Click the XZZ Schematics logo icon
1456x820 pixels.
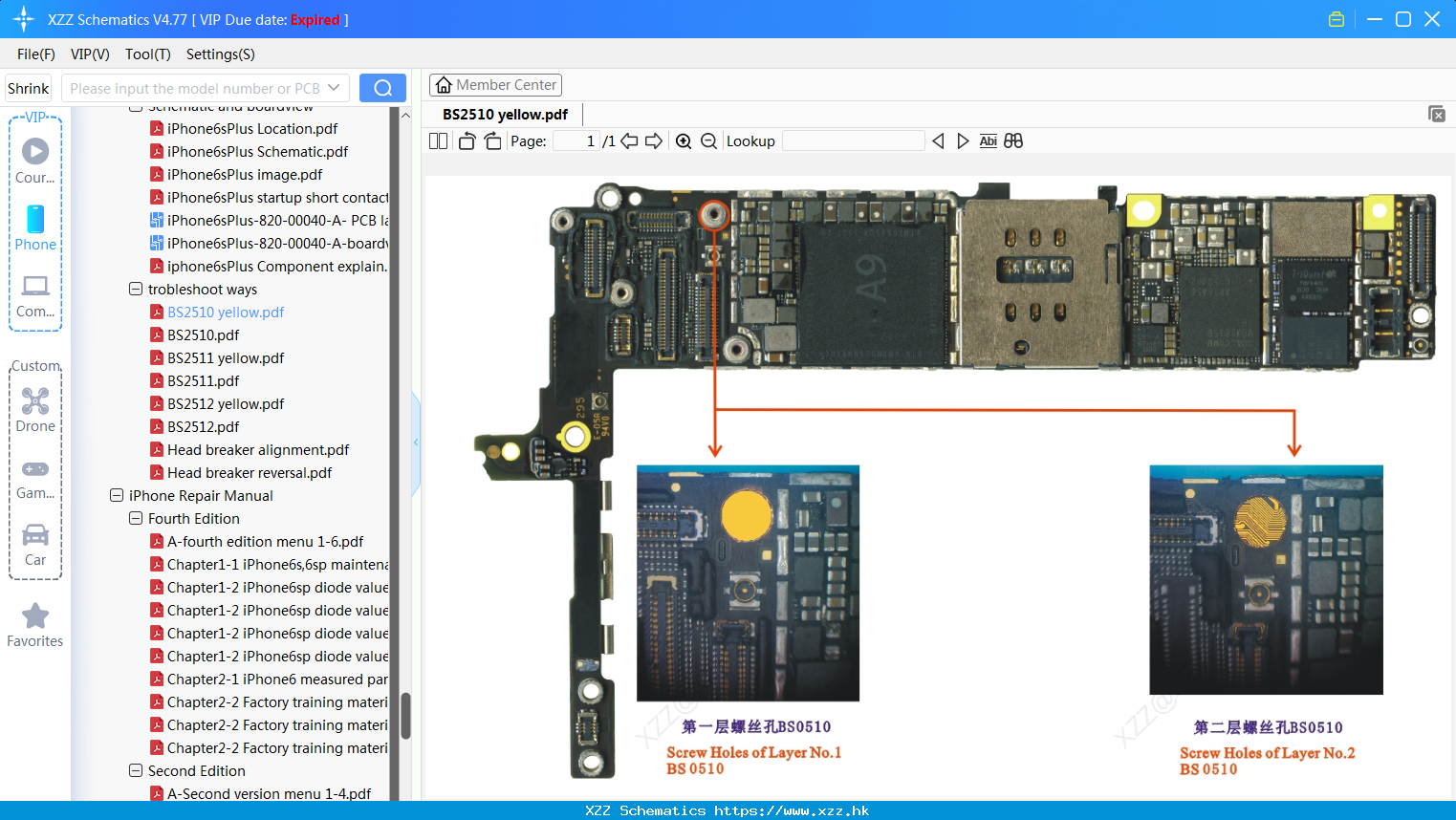pos(24,19)
